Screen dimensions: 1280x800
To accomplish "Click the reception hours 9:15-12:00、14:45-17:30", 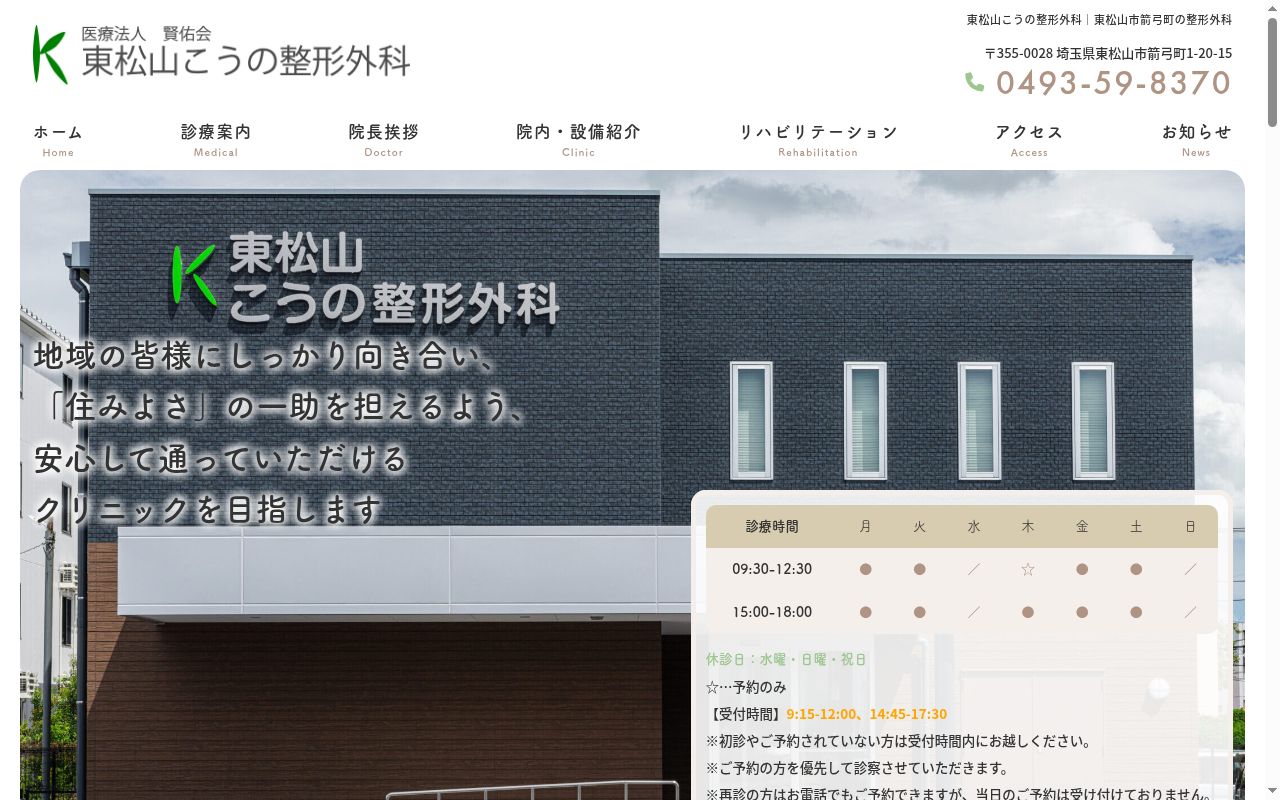I will click(866, 714).
